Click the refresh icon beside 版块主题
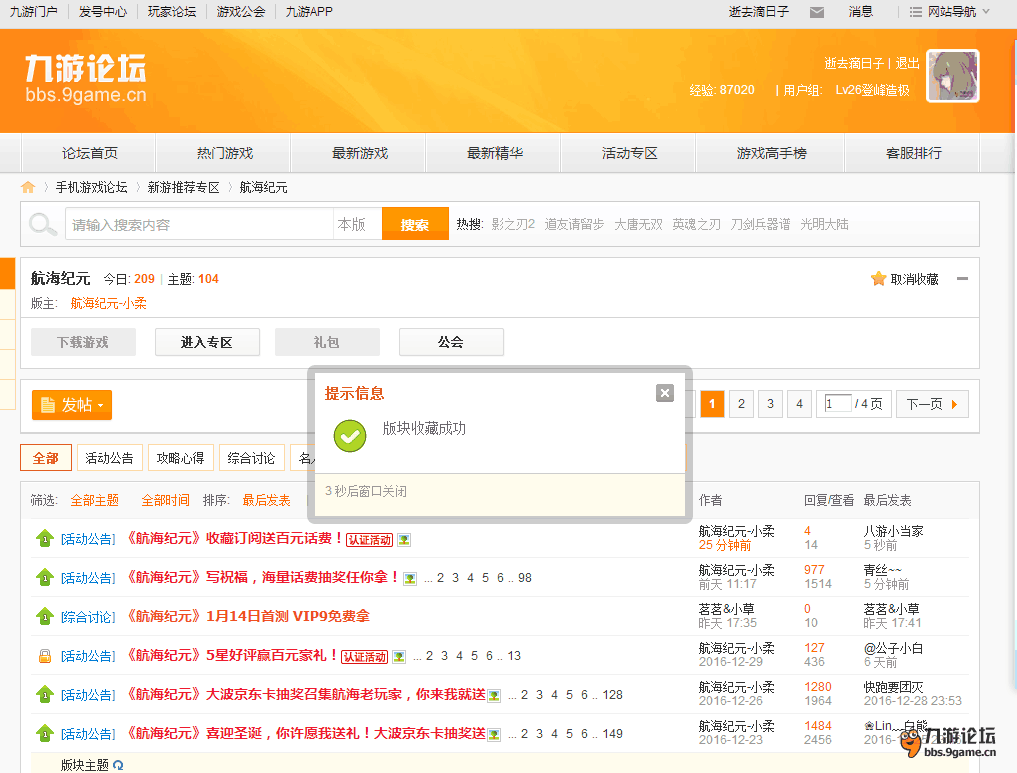 118,765
